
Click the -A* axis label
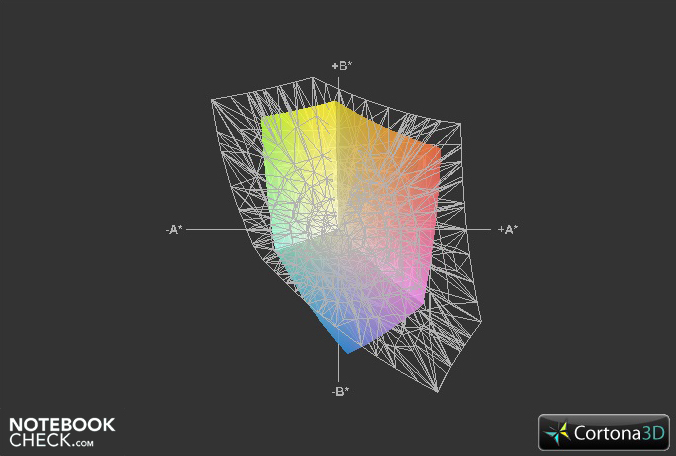pos(174,230)
